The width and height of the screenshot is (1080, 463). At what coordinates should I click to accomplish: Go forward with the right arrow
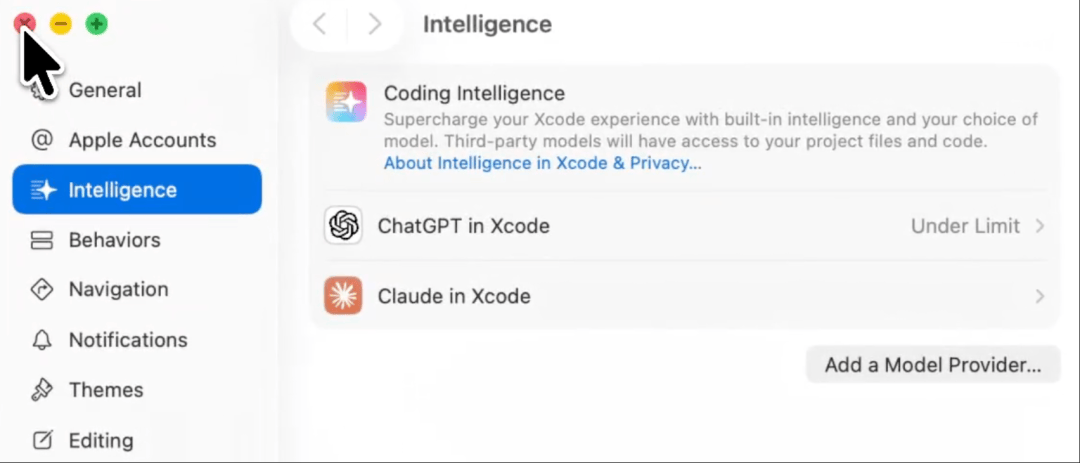tap(375, 24)
